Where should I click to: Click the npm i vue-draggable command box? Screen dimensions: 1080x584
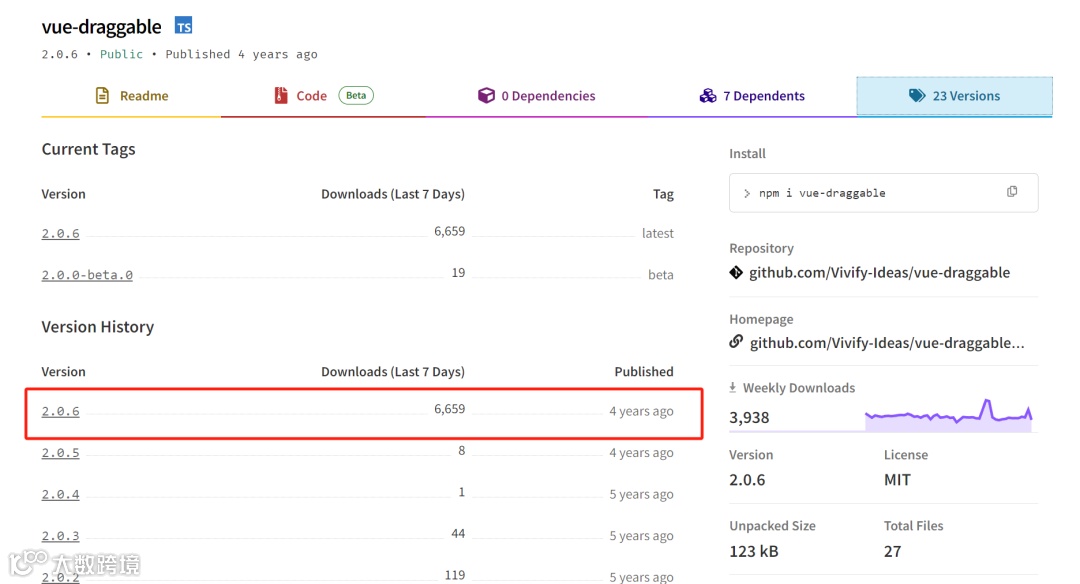click(x=884, y=193)
